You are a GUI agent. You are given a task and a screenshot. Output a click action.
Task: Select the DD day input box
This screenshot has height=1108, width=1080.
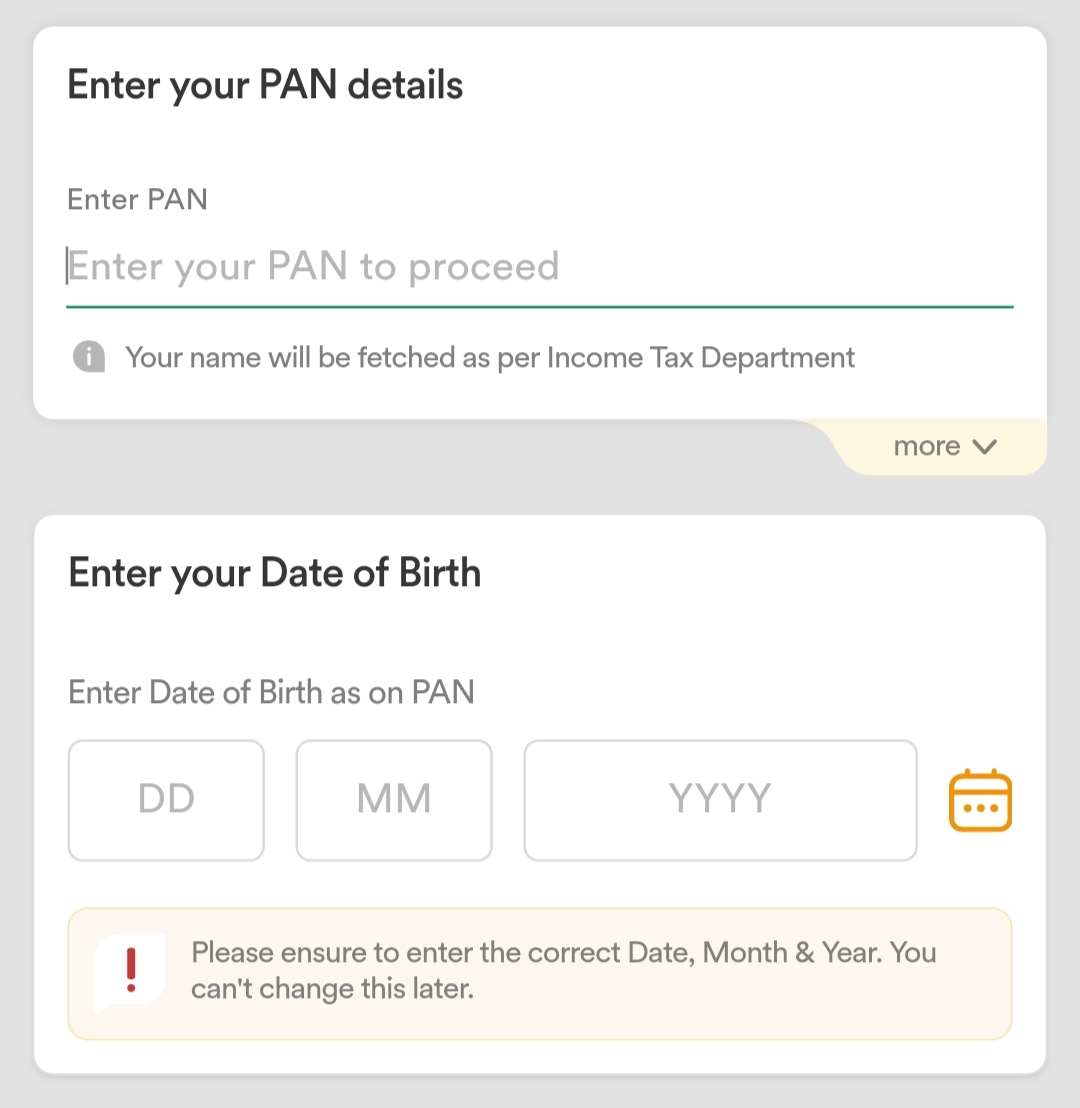165,799
